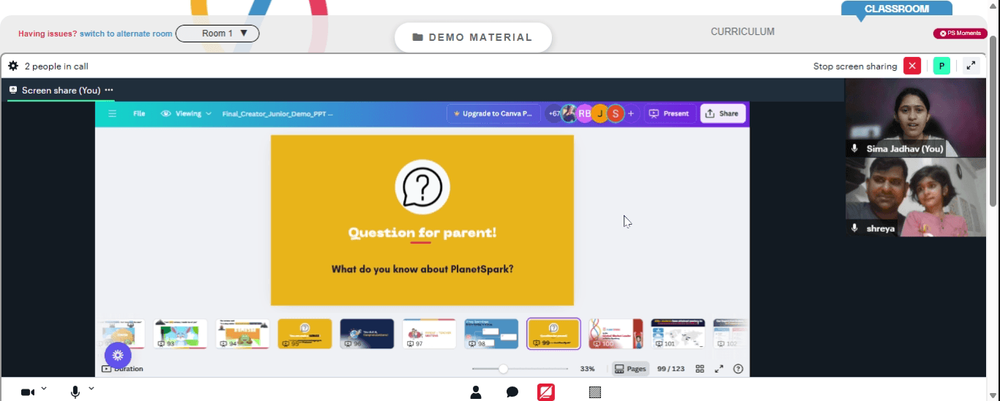This screenshot has height=401, width=1000.
Task: Click Upgrade to Canva Pro button
Action: click(x=493, y=113)
